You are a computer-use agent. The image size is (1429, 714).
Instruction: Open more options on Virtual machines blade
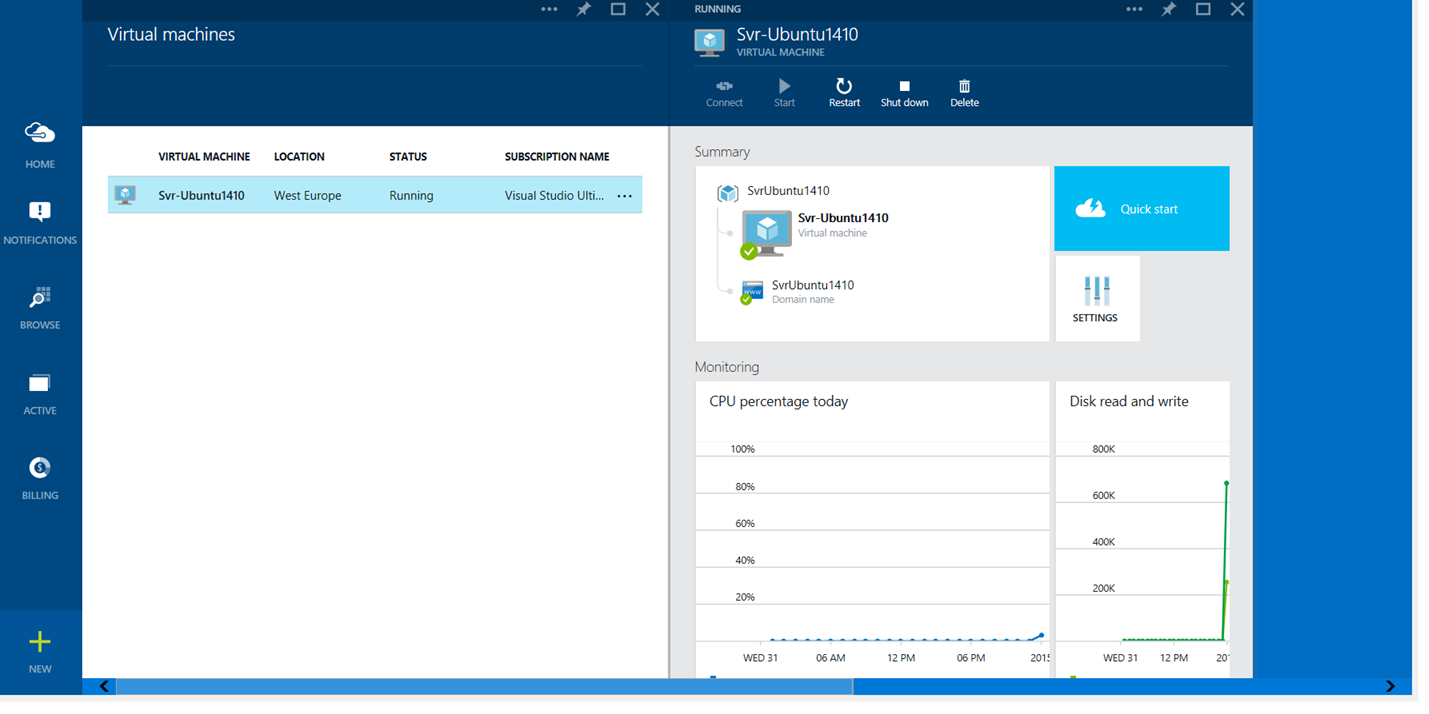coord(549,9)
